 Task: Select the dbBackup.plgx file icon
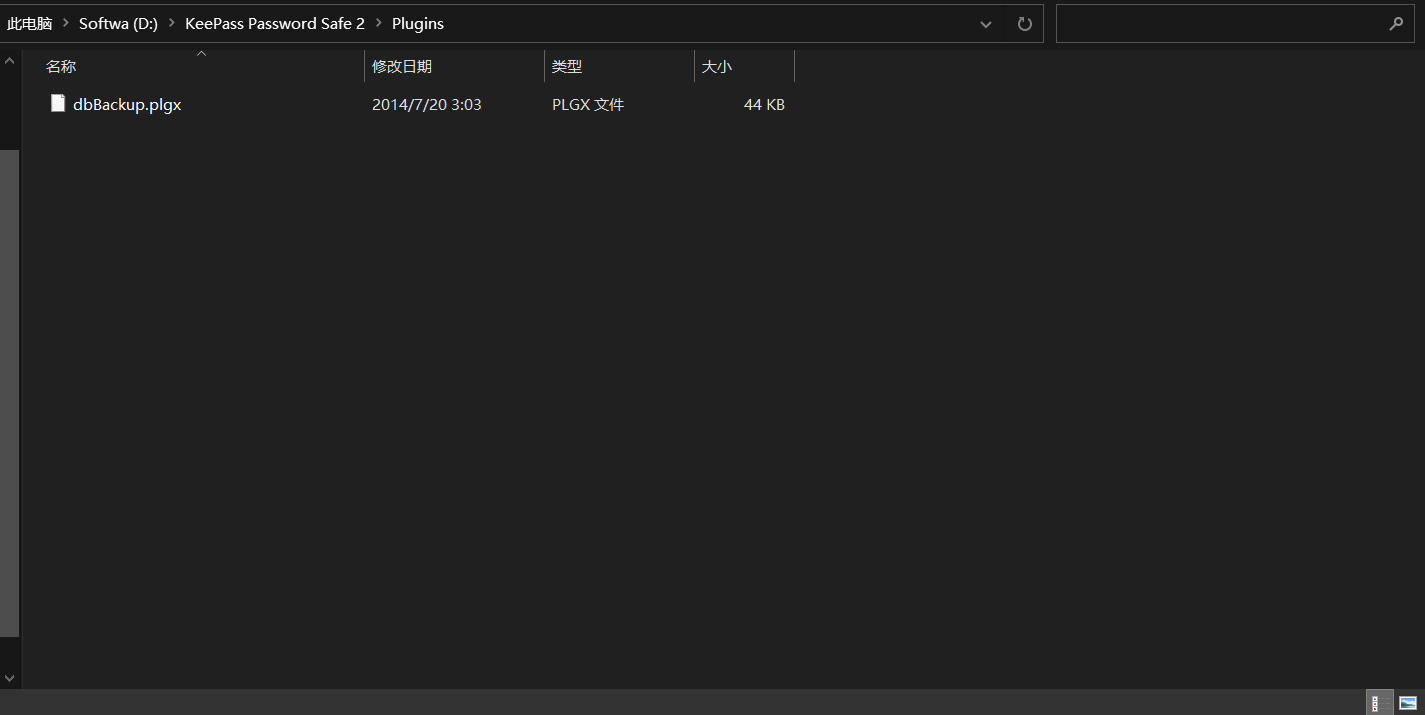[58, 104]
